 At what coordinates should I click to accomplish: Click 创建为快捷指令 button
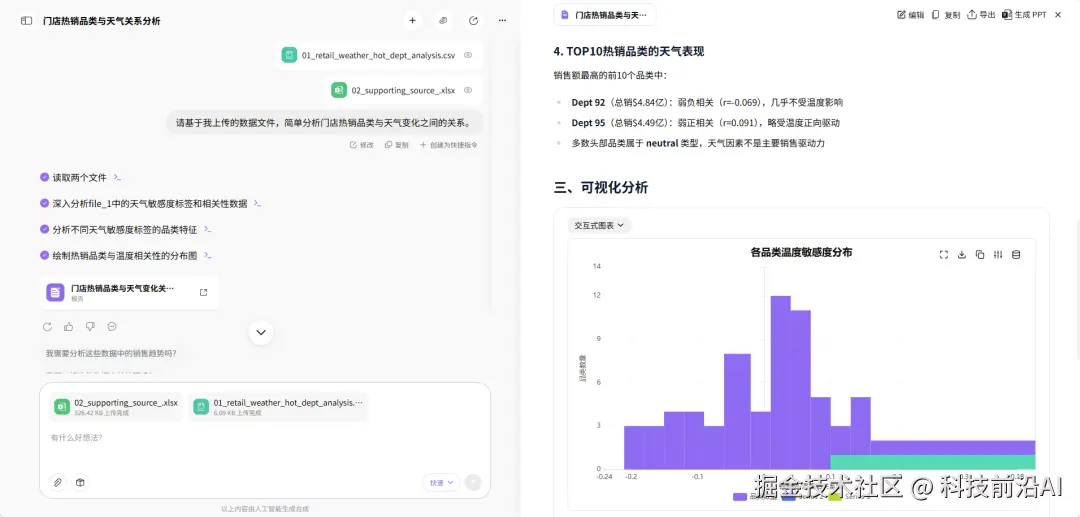coord(448,145)
